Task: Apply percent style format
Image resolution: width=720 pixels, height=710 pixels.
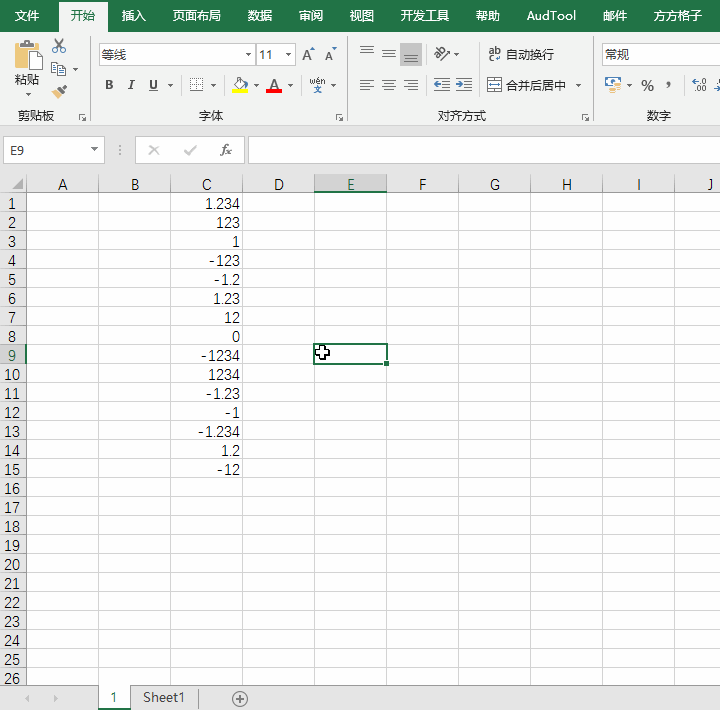Action: click(647, 85)
